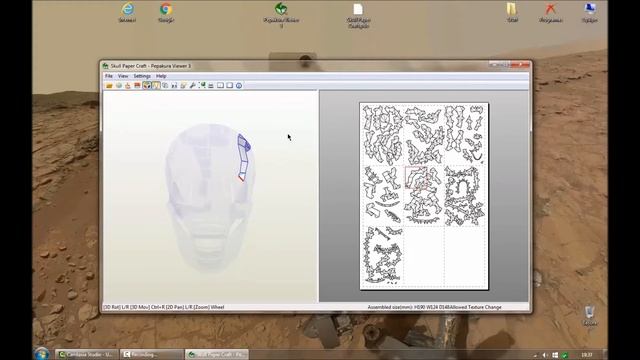Open the red X program desktop icon

[551, 12]
